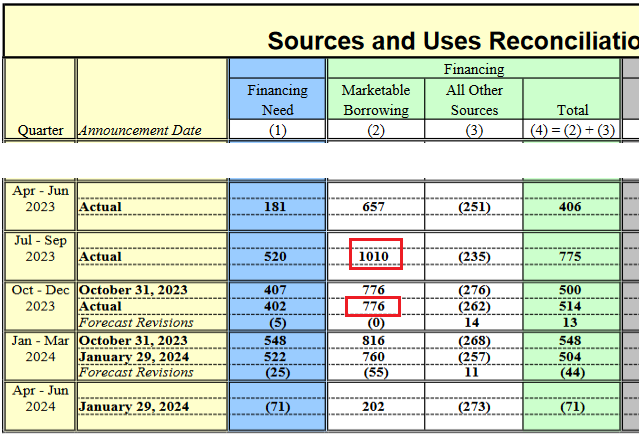Click the Sources and Uses Reconciliation title
The width and height of the screenshot is (639, 441).
click(452, 41)
